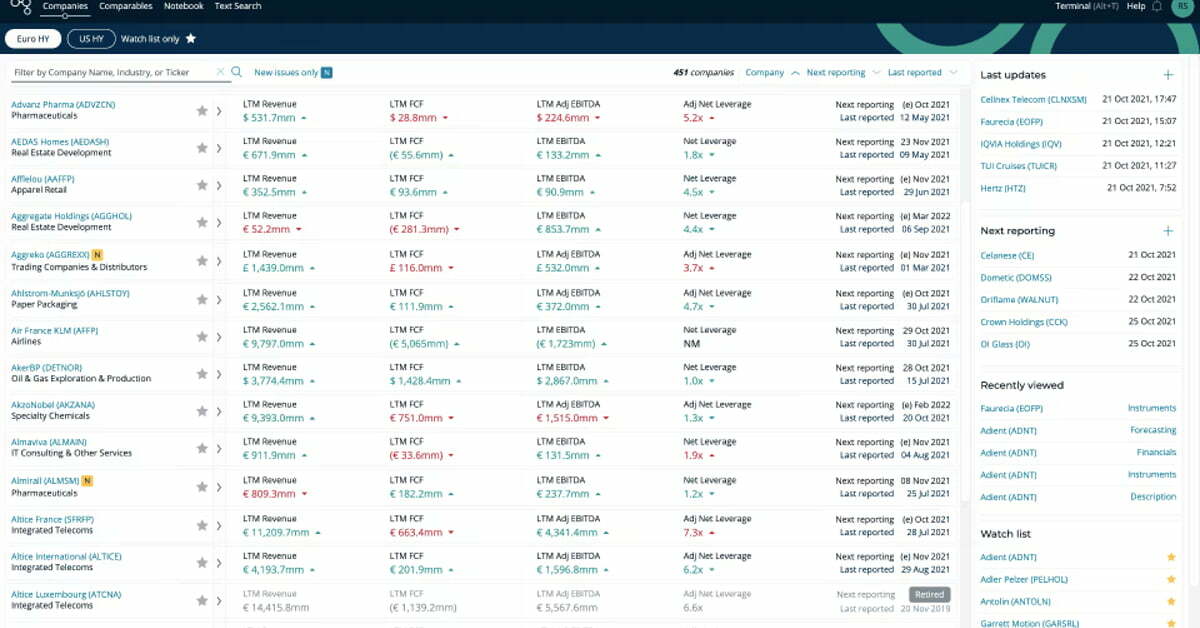Click the plus icon beside Next reporting
The image size is (1200, 628).
pos(1168,231)
